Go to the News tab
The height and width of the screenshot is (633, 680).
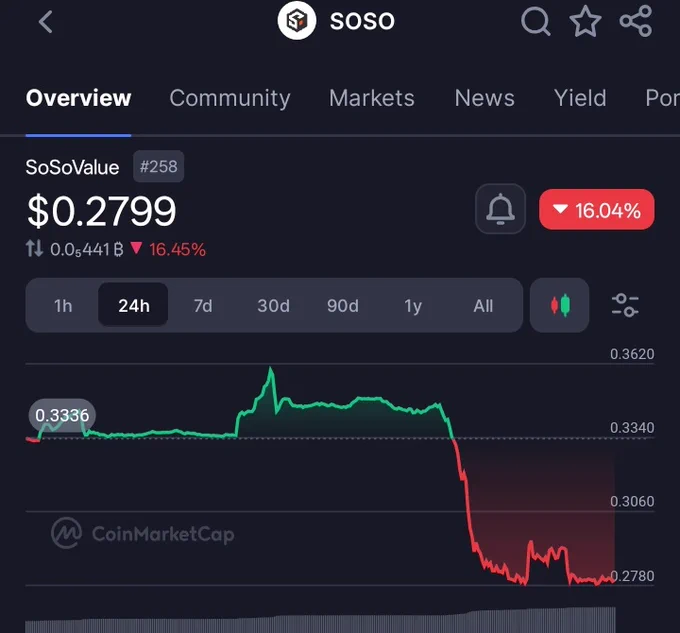(484, 98)
